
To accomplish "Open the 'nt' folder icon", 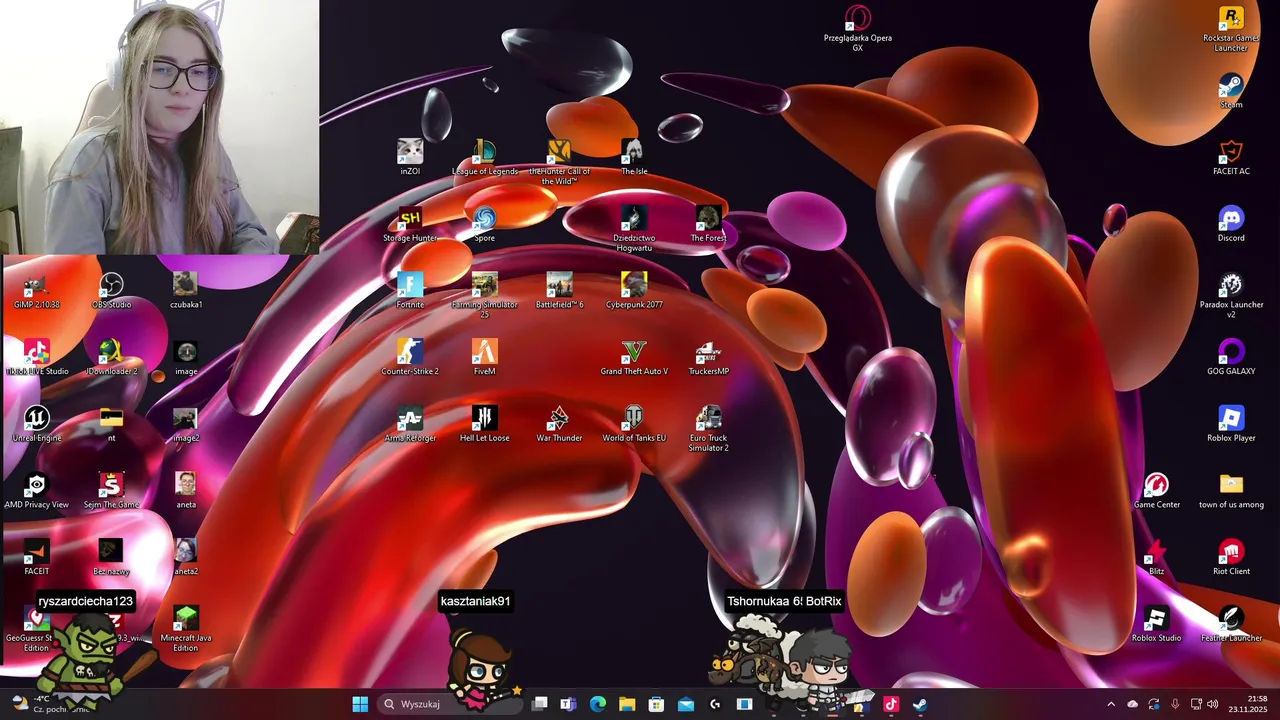I will click(x=111, y=425).
